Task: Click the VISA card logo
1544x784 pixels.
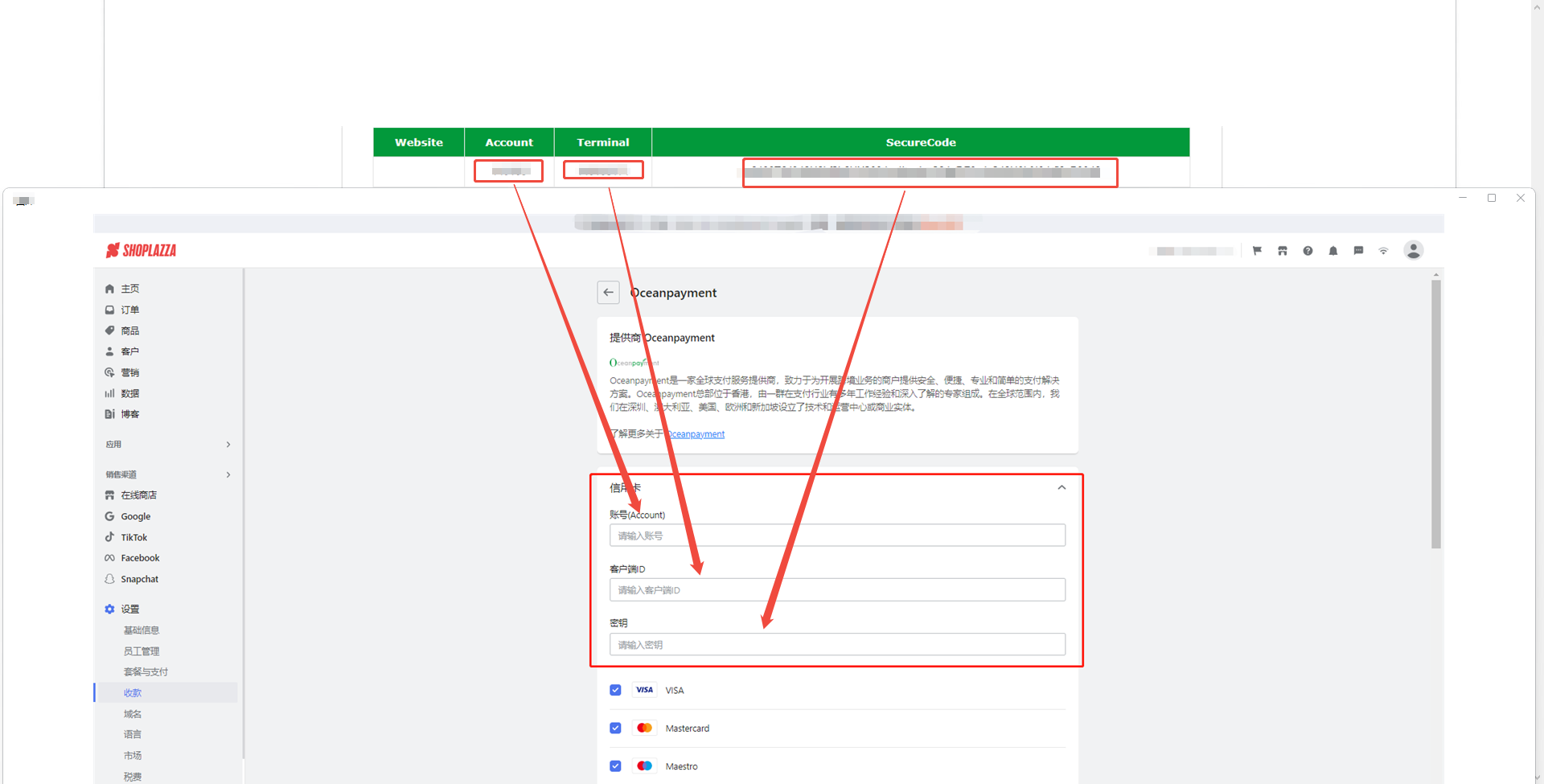Action: (644, 690)
